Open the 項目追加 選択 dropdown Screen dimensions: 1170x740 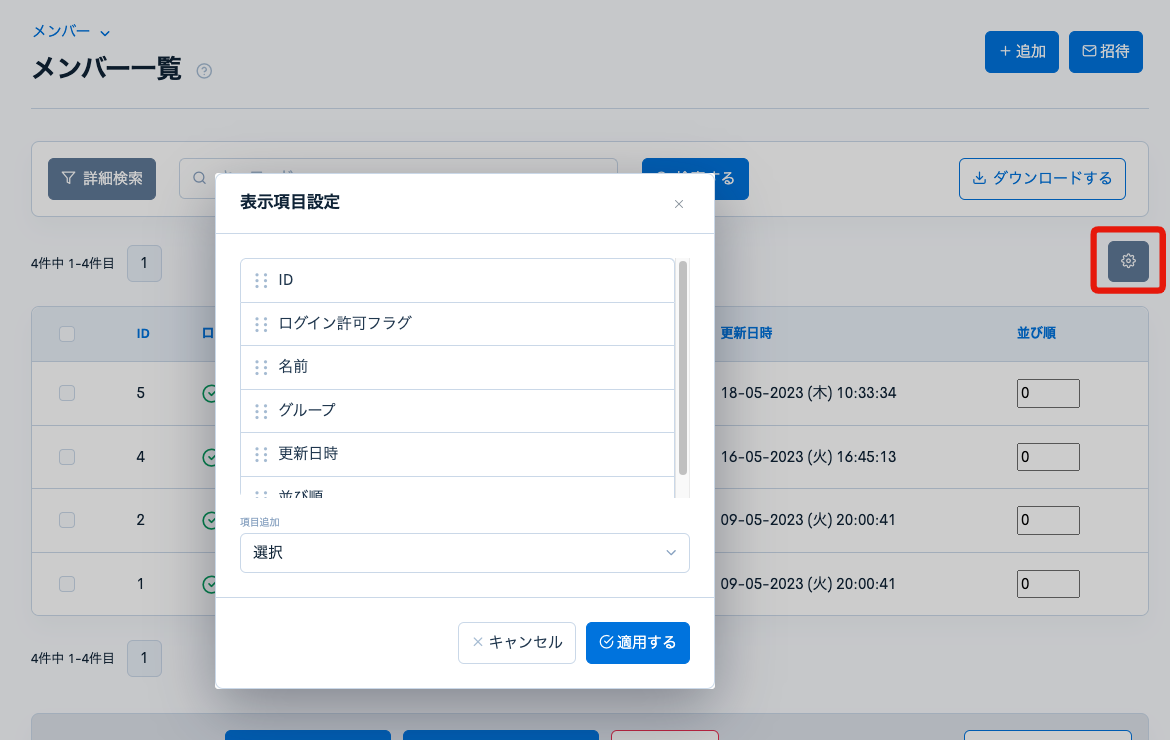464,553
